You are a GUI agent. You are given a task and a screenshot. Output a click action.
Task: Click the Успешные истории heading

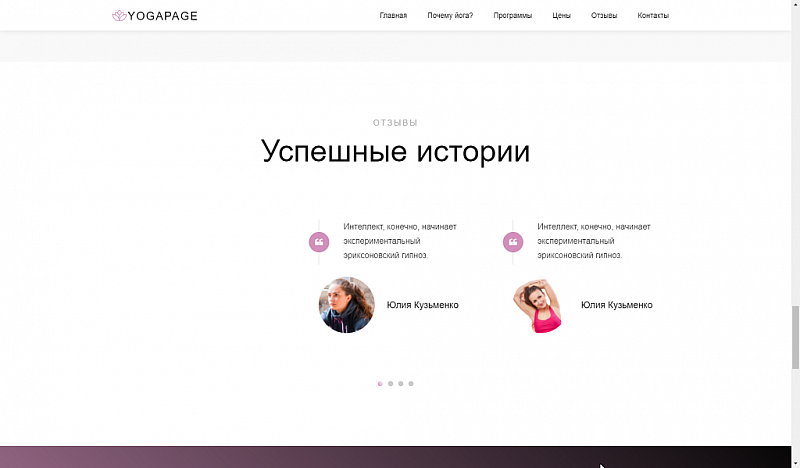(x=395, y=152)
